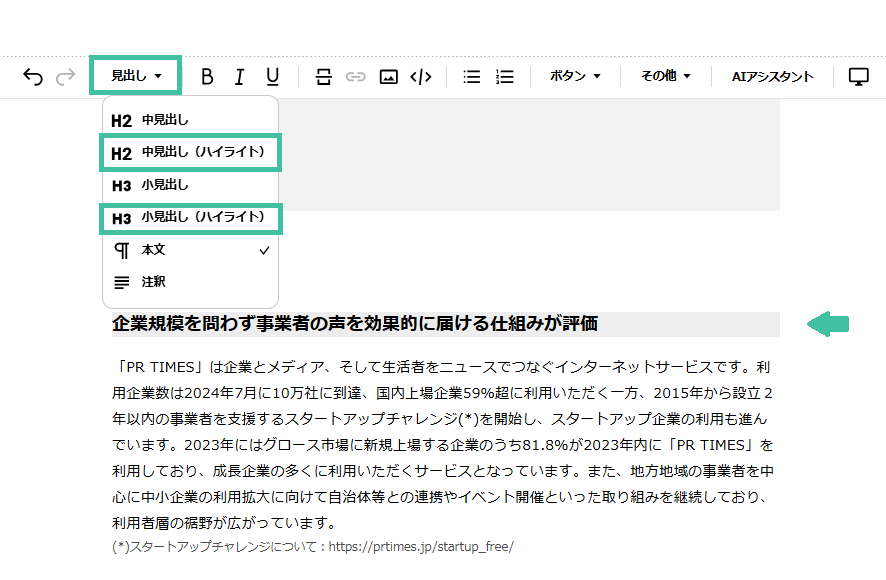
Task: Toggle italic text formatting
Action: coord(239,77)
